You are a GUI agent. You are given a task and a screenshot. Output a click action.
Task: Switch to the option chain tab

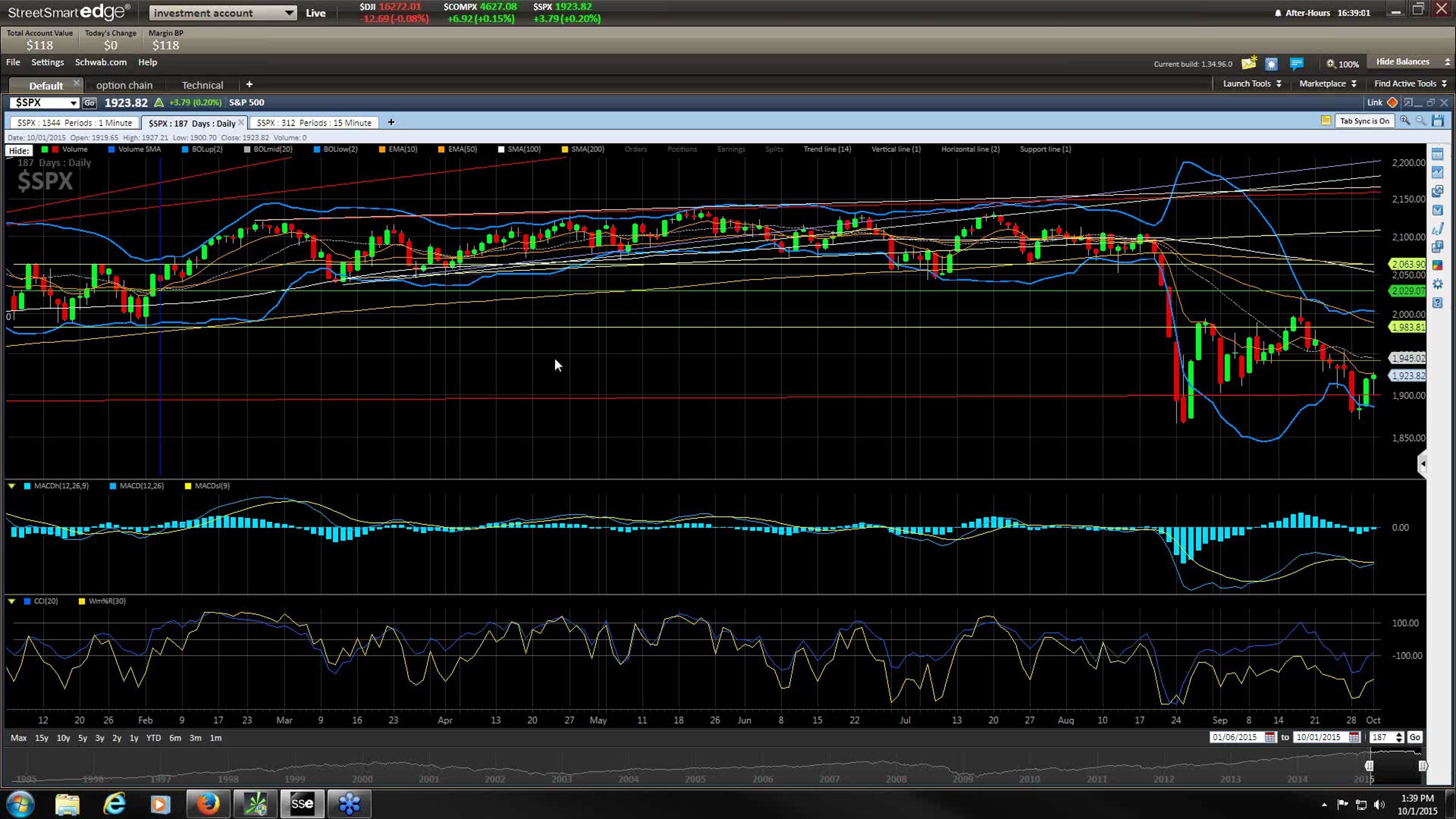point(124,85)
